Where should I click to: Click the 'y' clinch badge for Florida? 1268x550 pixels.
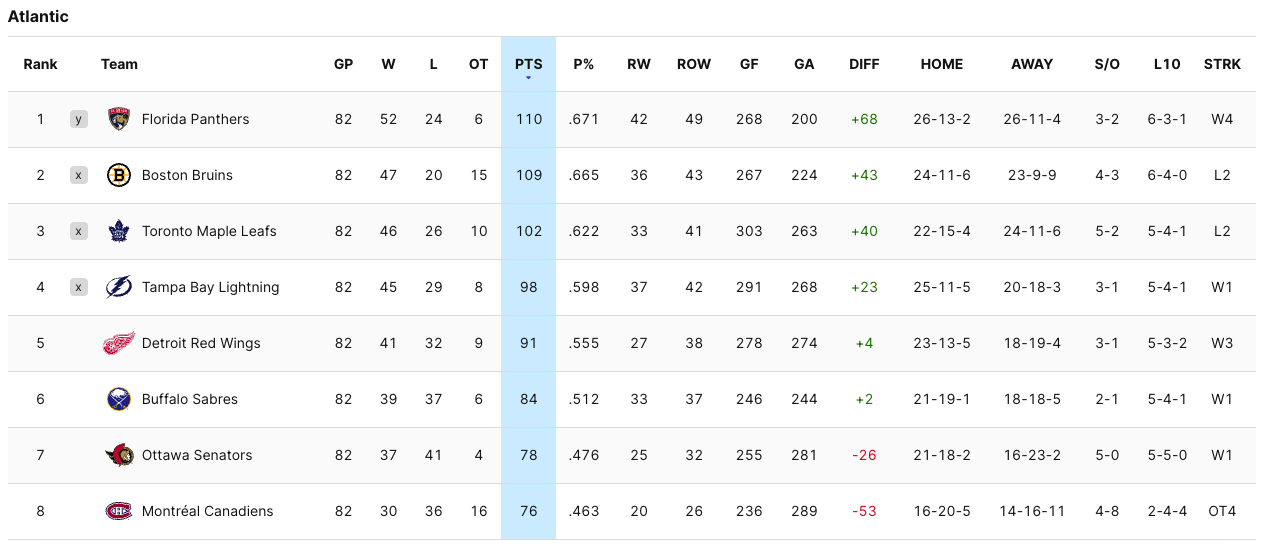tap(79, 119)
